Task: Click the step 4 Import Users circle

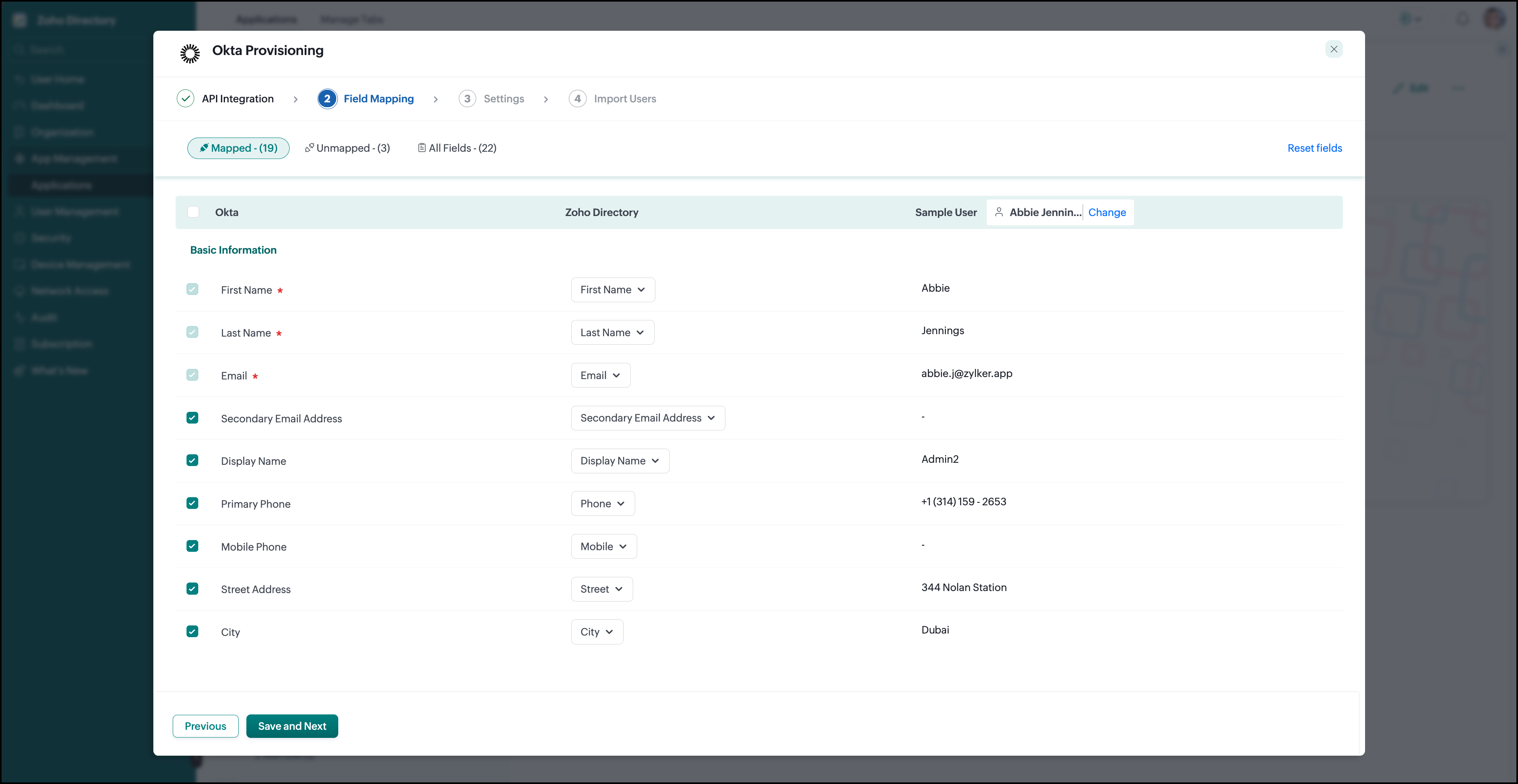Action: click(577, 98)
